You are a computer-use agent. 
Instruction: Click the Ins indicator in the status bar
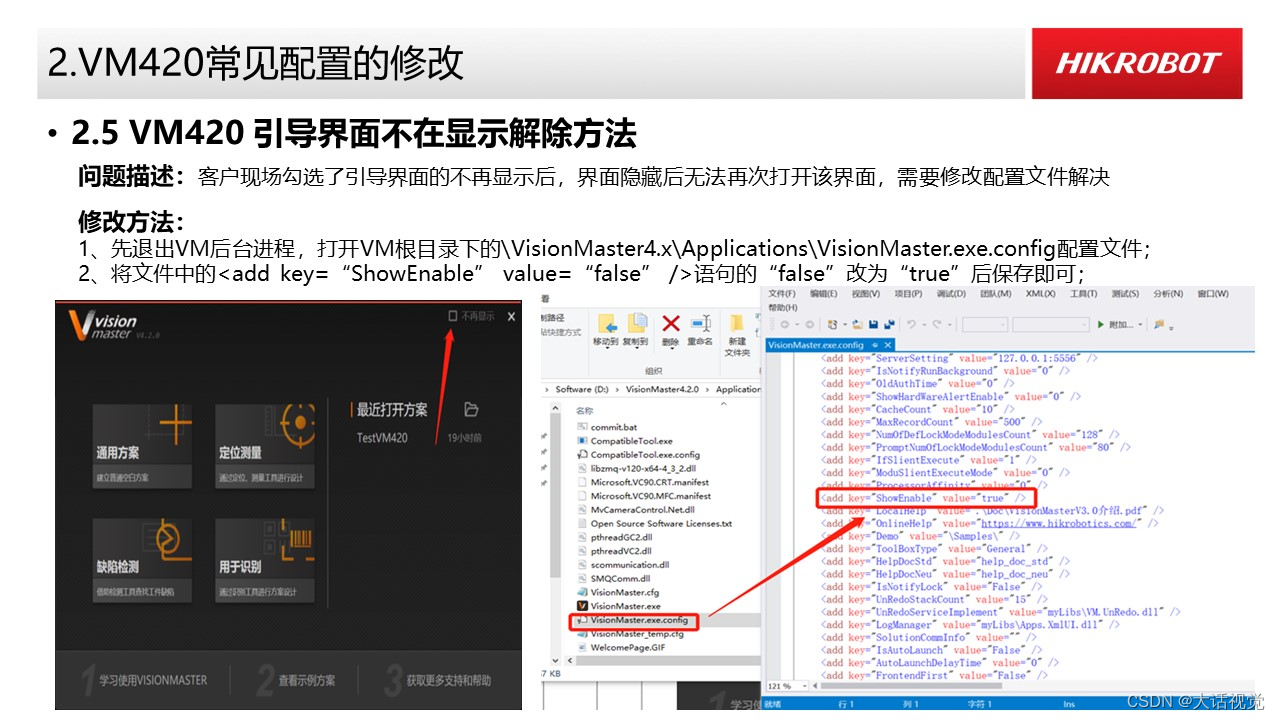[x=1069, y=704]
